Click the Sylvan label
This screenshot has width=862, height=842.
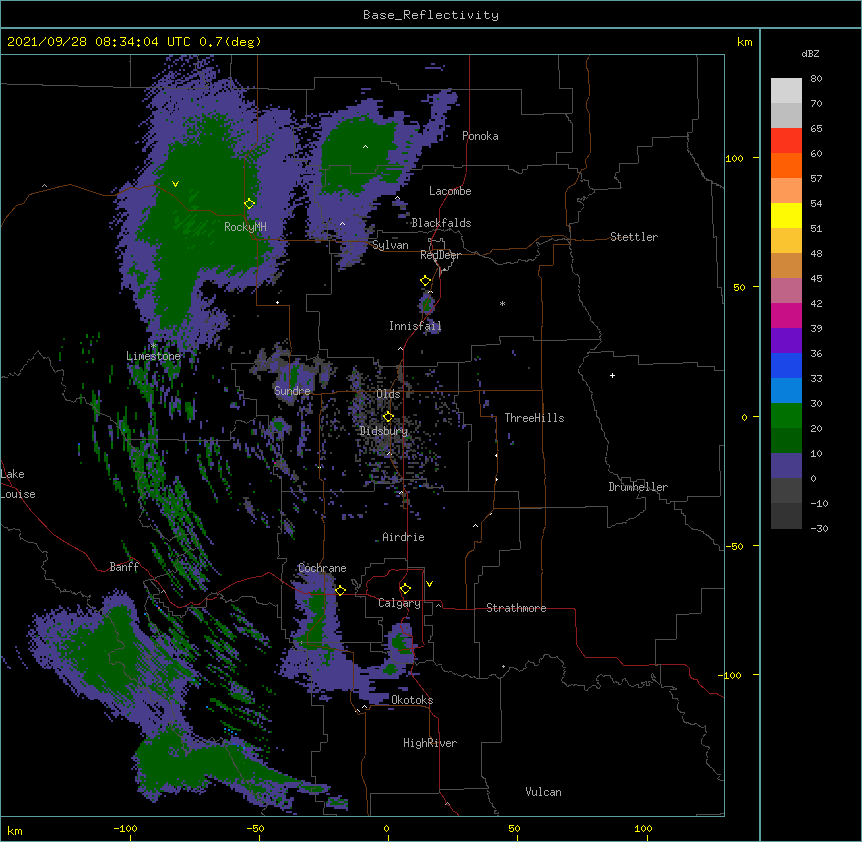pos(390,245)
